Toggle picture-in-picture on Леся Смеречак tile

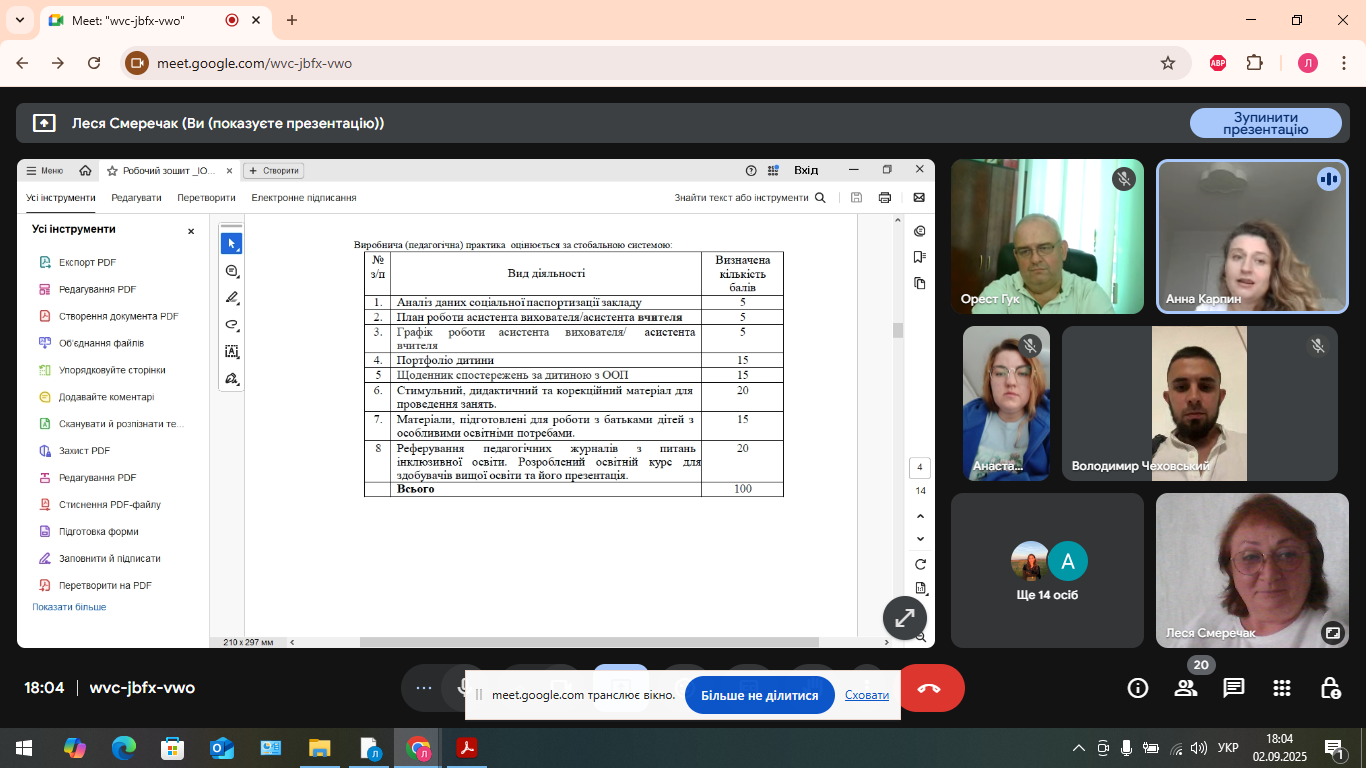1332,632
